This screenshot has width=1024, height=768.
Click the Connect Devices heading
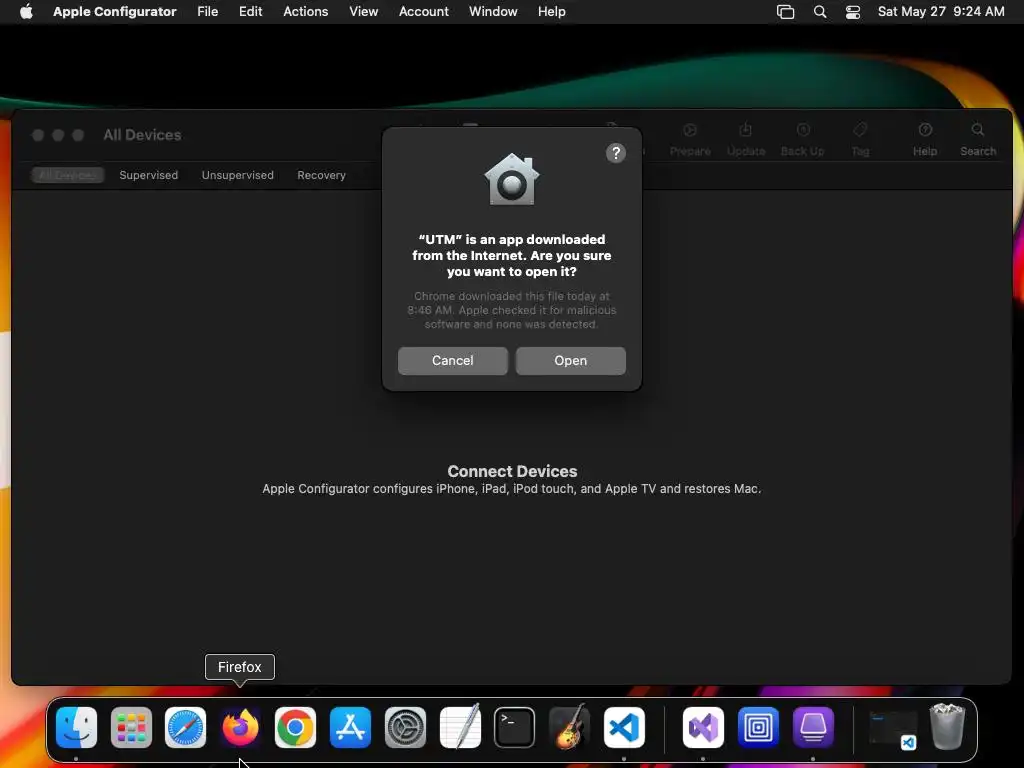point(512,471)
